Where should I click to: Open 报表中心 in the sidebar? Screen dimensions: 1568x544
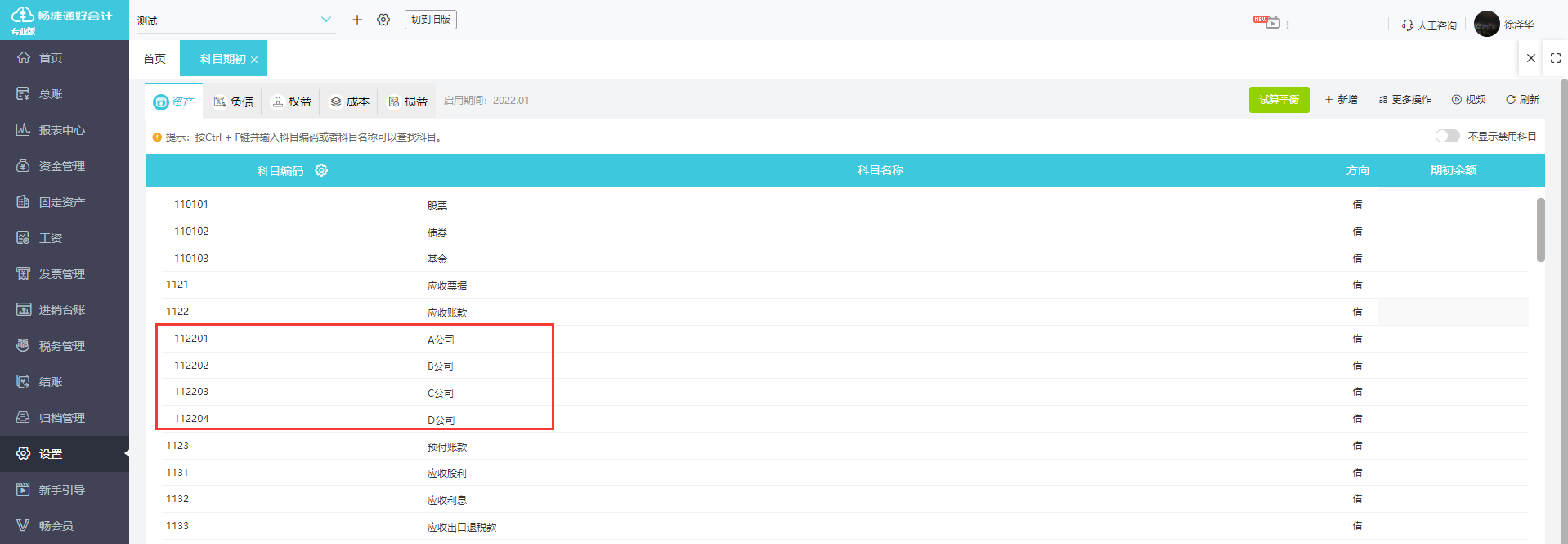[x=64, y=130]
